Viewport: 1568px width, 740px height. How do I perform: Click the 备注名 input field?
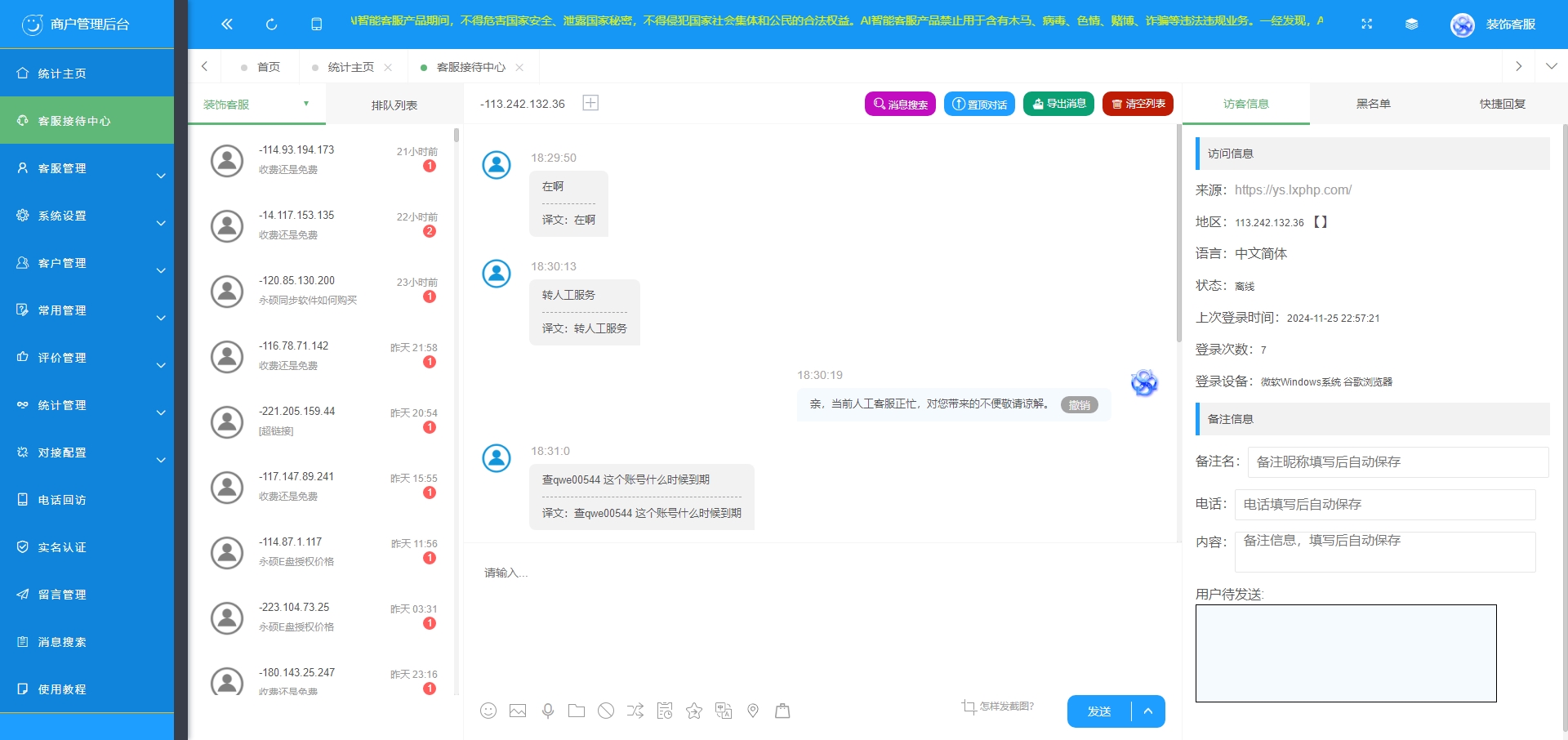(1397, 462)
